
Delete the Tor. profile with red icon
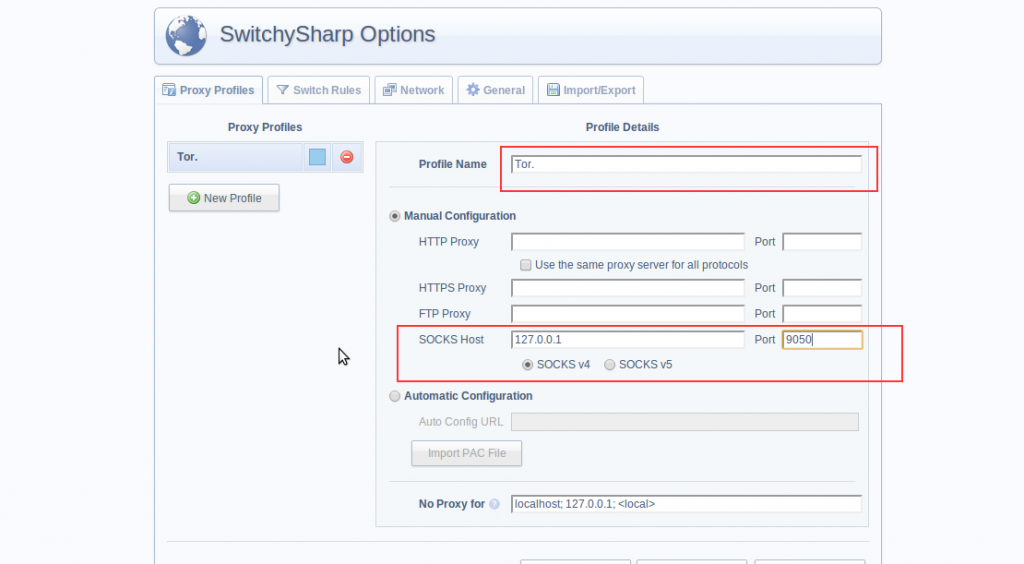point(347,157)
